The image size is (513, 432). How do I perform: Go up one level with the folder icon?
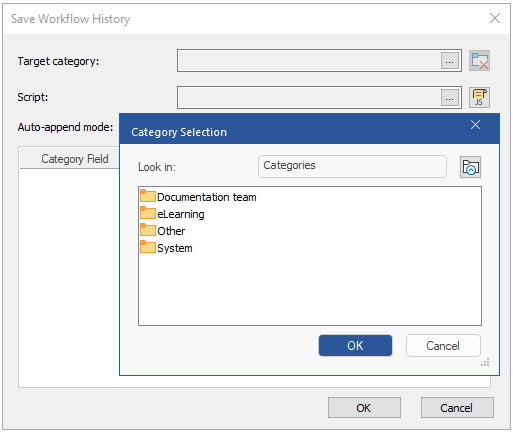[x=470, y=167]
